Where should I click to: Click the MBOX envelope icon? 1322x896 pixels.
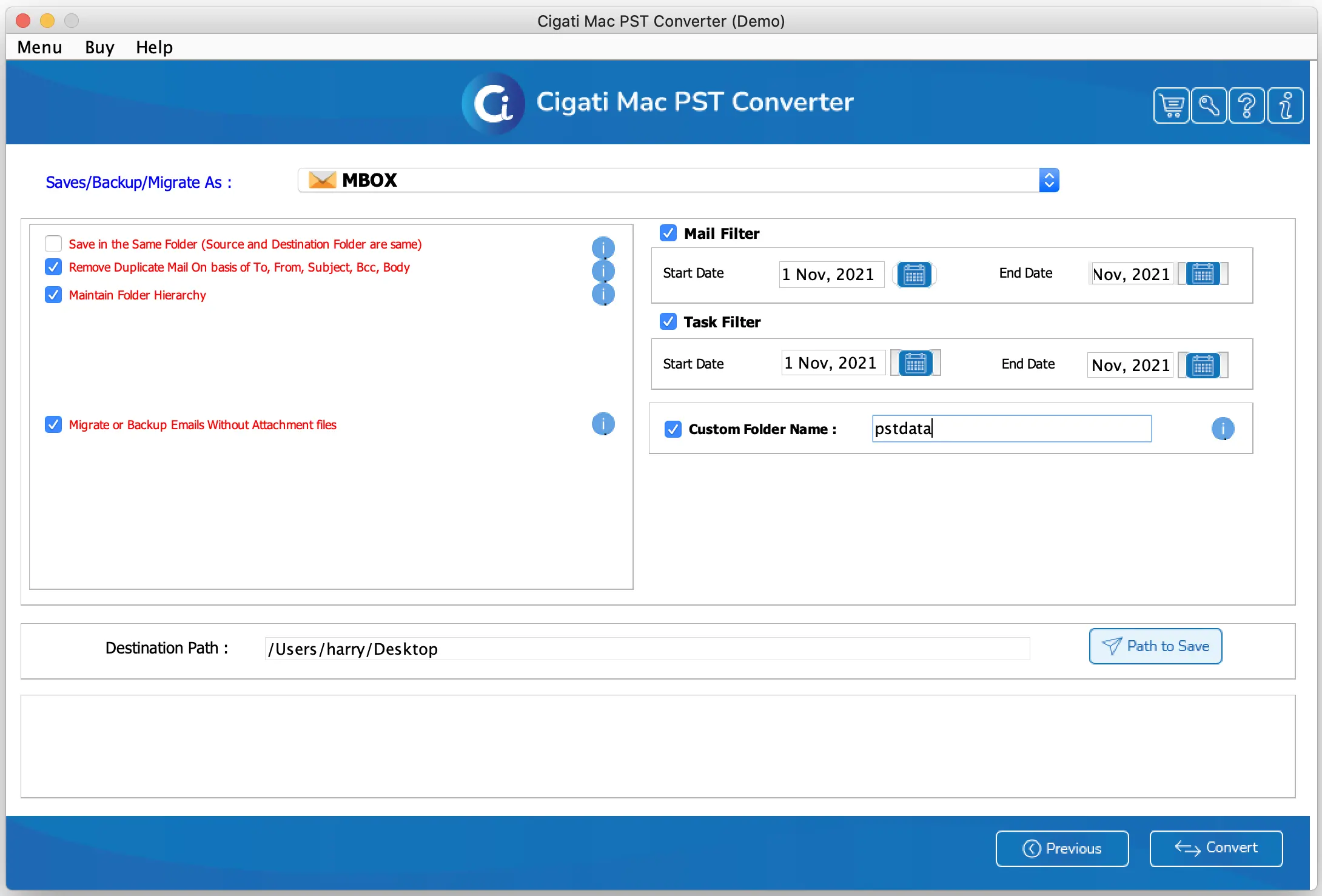[x=322, y=180]
